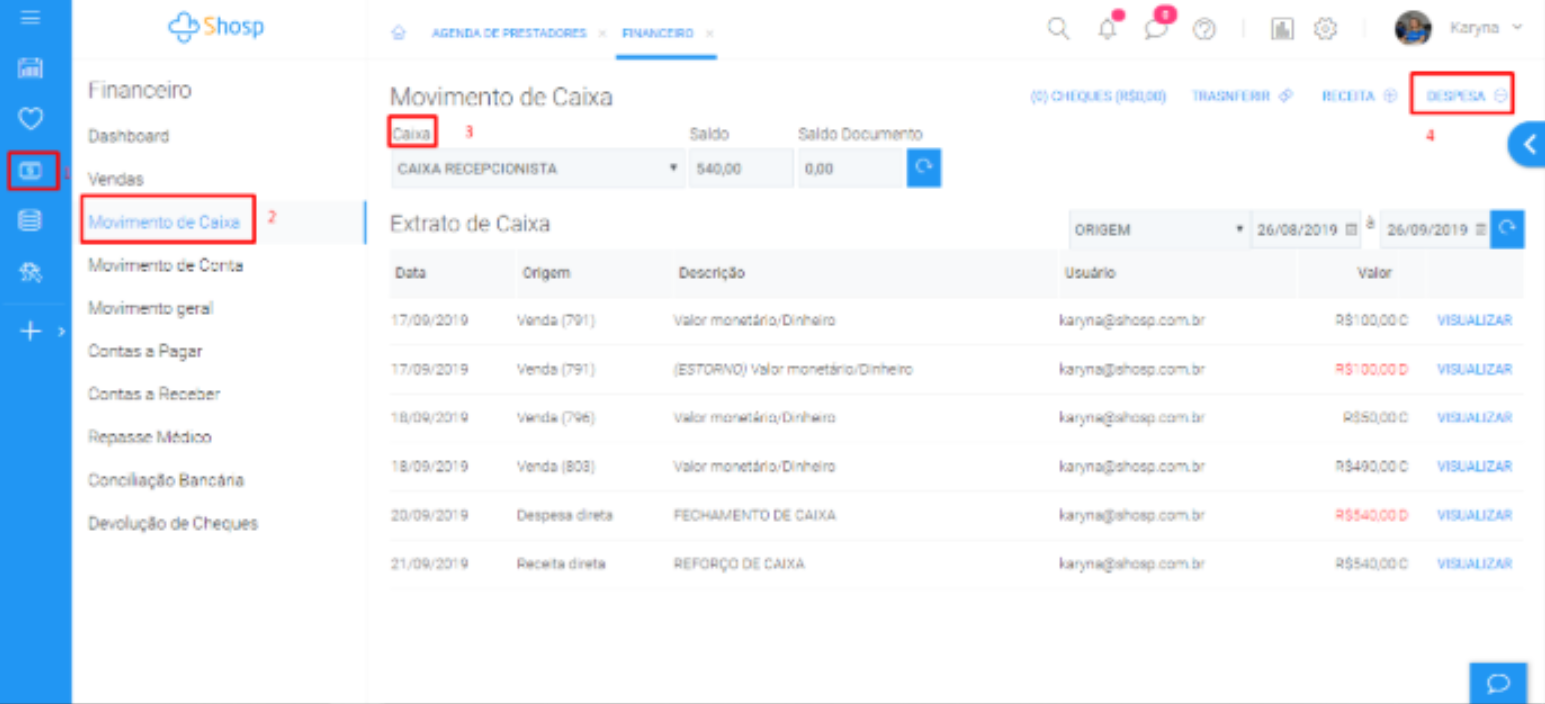The image size is (1545, 704).
Task: Switch to the Agenda de Prestadores tab
Action: coord(508,33)
